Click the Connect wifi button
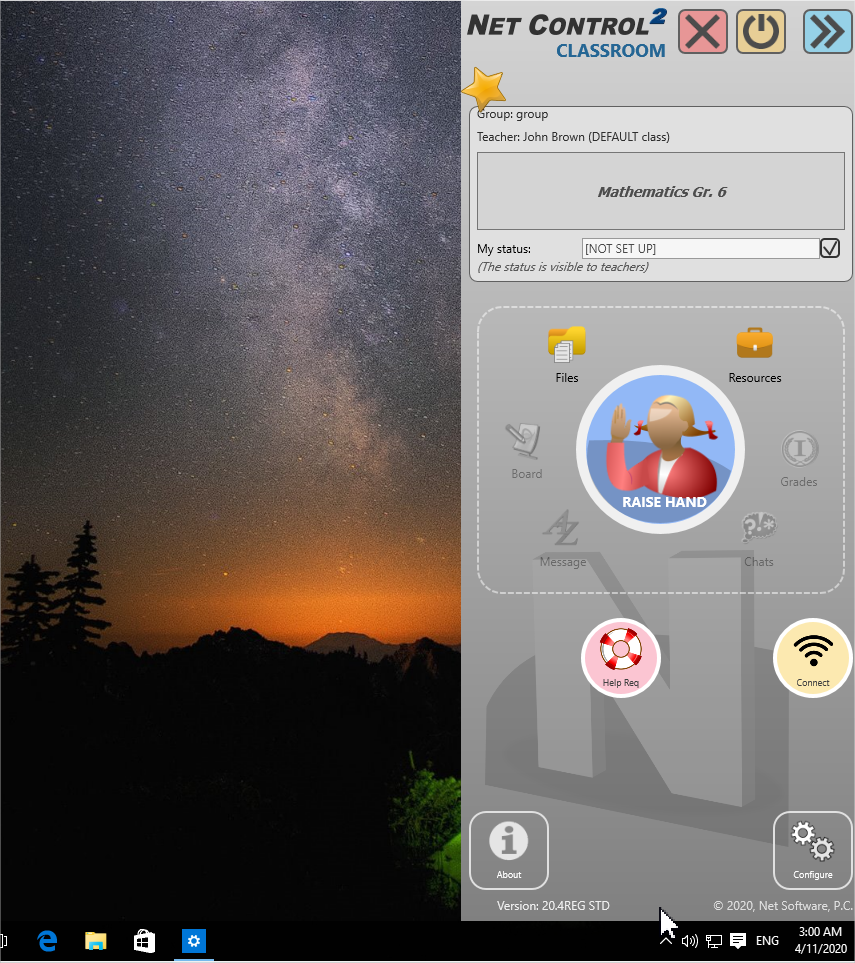Image resolution: width=855 pixels, height=963 pixels. click(x=813, y=658)
